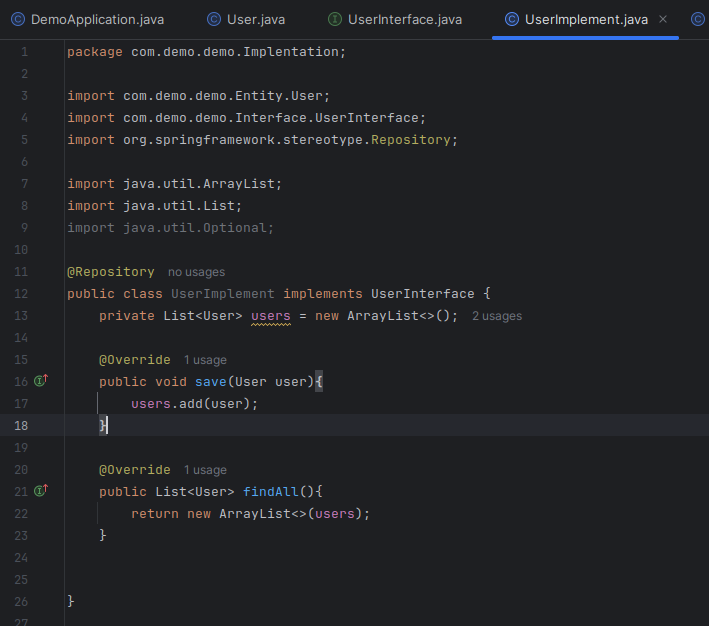Click '1 usage' hint above save method
The height and width of the screenshot is (626, 709).
pyautogui.click(x=205, y=360)
